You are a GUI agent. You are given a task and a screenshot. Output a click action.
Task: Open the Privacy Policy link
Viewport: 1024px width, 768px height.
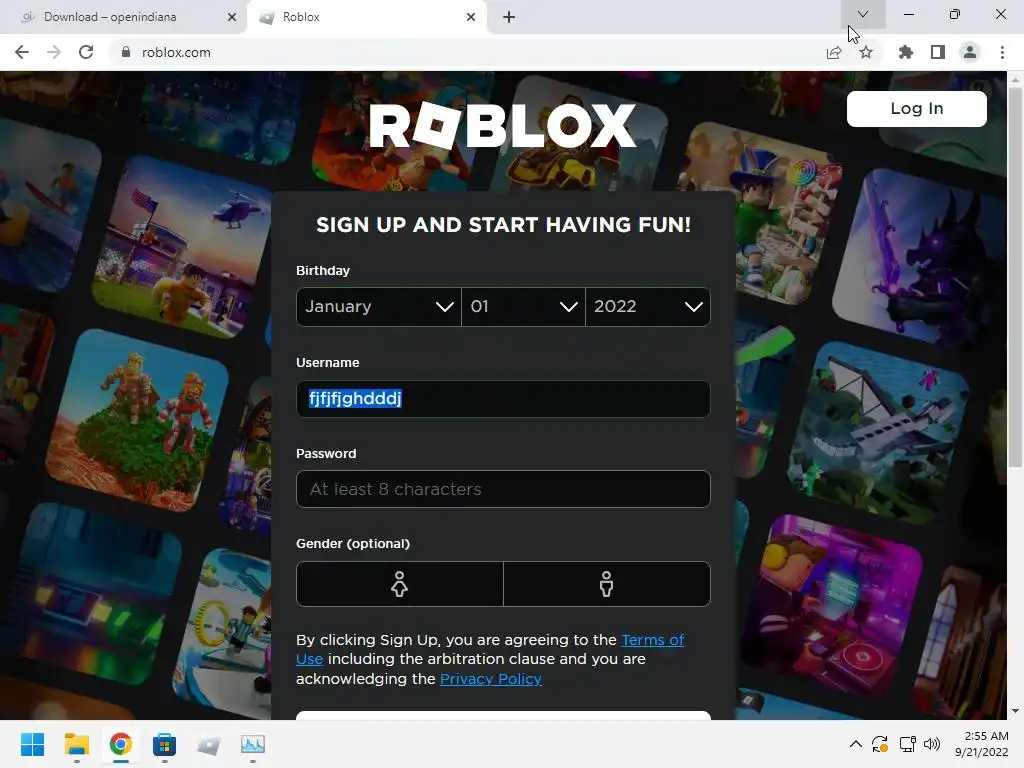[x=490, y=679]
